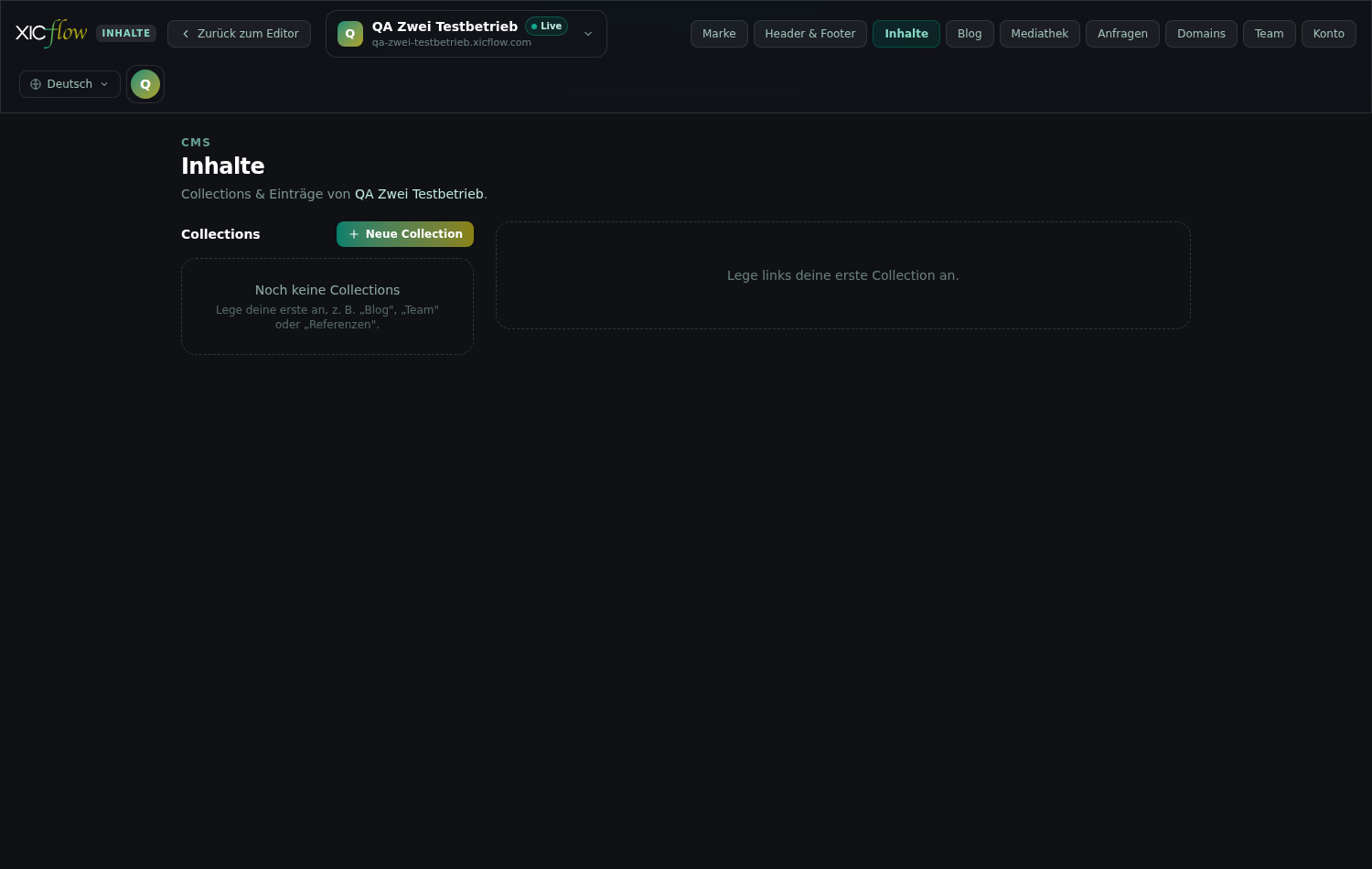The height and width of the screenshot is (869, 1372).
Task: Click the INHALTE badge next to logo
Action: [126, 34]
